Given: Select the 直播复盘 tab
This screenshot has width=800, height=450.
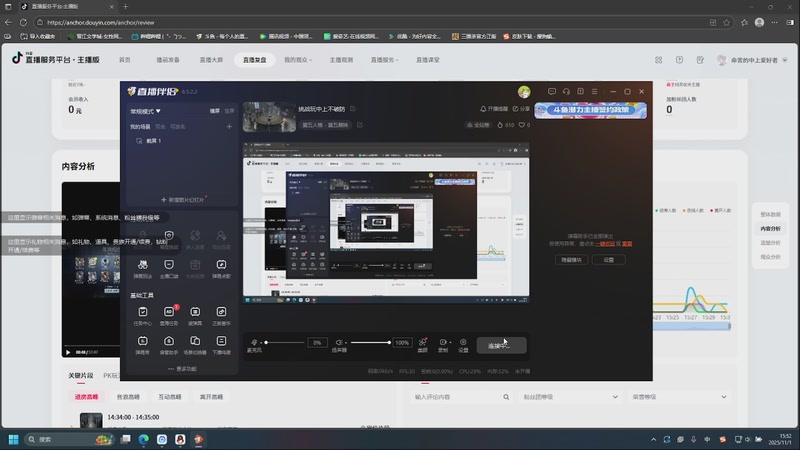Looking at the screenshot, I should coord(254,60).
